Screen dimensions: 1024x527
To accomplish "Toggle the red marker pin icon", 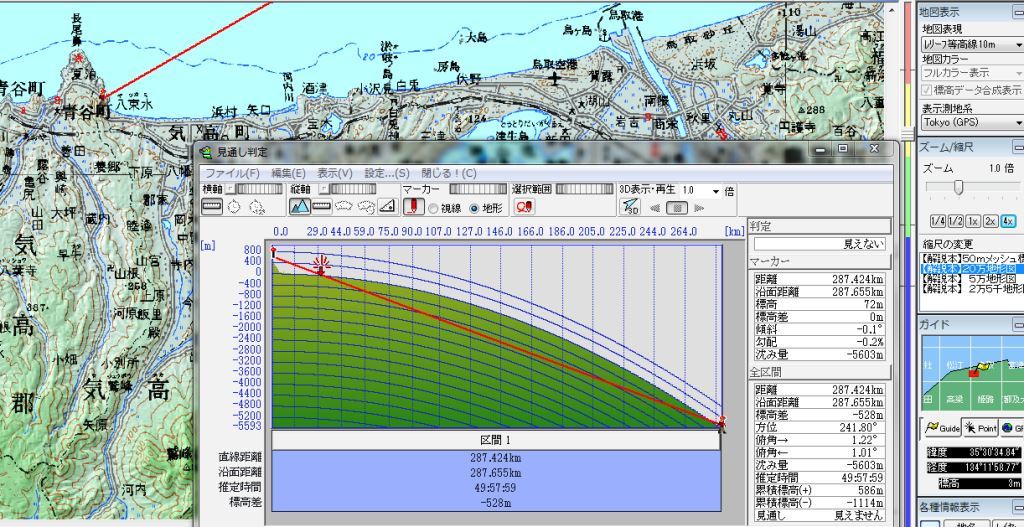I will [413, 206].
